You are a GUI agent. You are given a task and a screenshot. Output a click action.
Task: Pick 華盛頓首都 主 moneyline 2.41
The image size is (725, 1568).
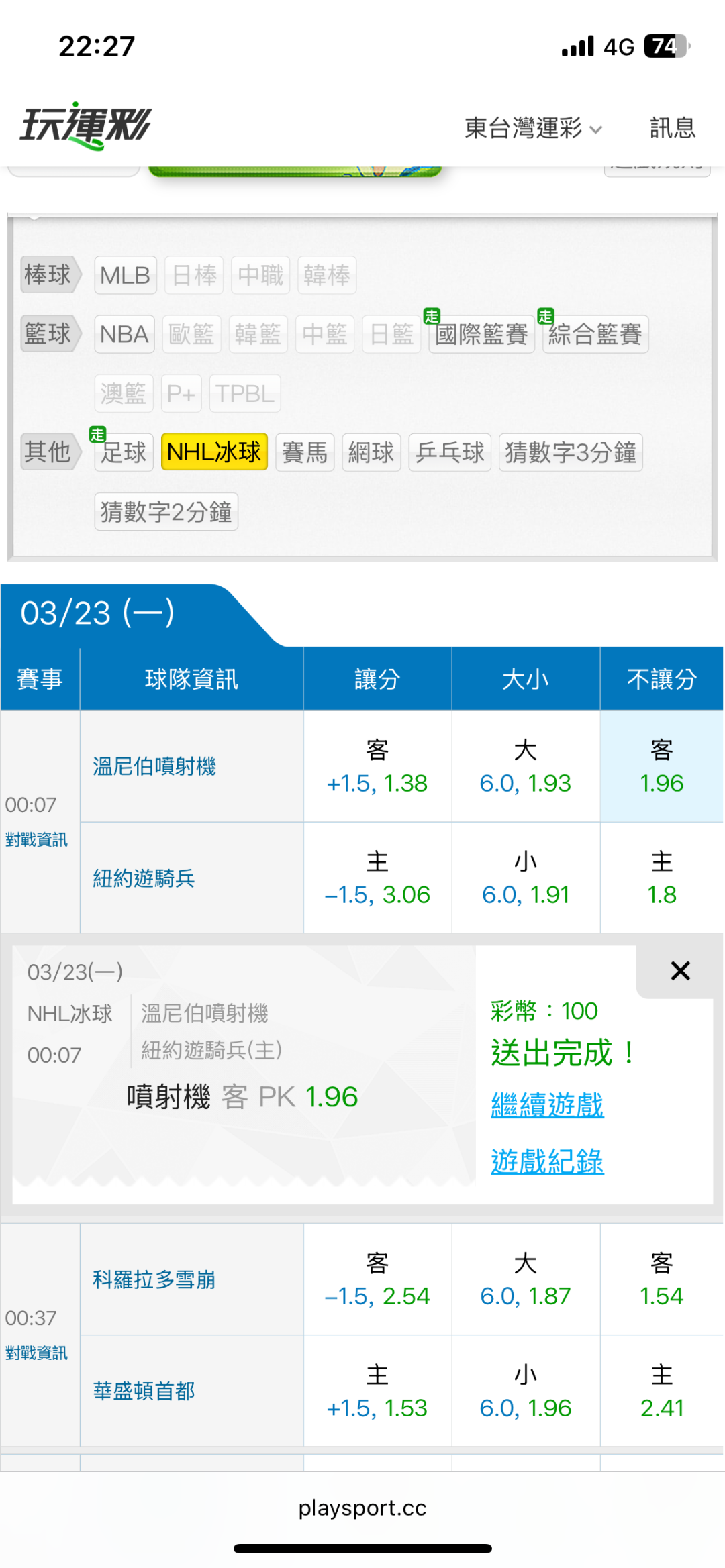[x=661, y=1391]
